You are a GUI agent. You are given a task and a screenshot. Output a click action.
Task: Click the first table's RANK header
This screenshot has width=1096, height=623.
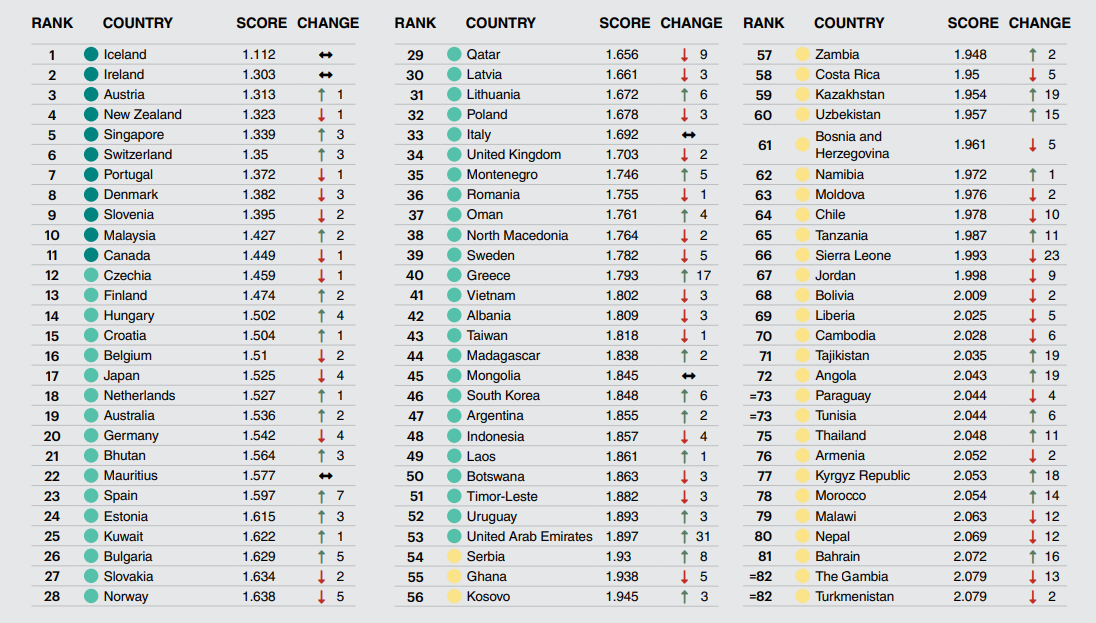[52, 23]
